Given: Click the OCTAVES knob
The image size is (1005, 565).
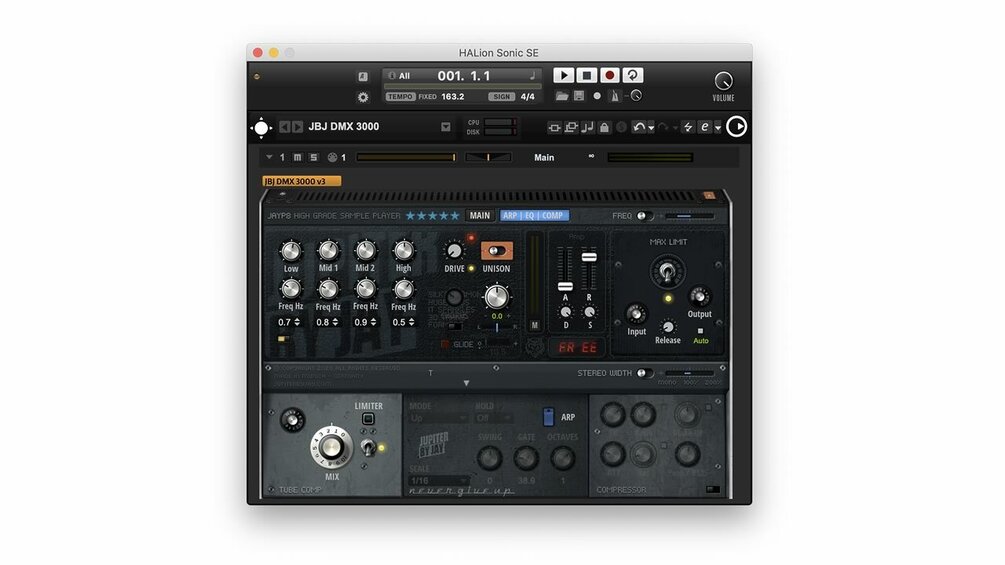Looking at the screenshot, I should pyautogui.click(x=563, y=458).
